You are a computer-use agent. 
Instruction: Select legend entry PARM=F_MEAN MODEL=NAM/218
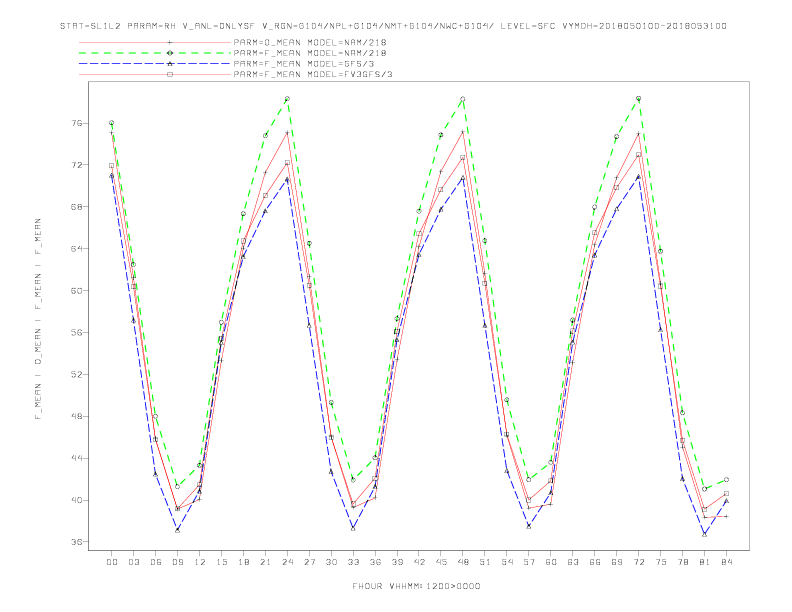pos(310,53)
